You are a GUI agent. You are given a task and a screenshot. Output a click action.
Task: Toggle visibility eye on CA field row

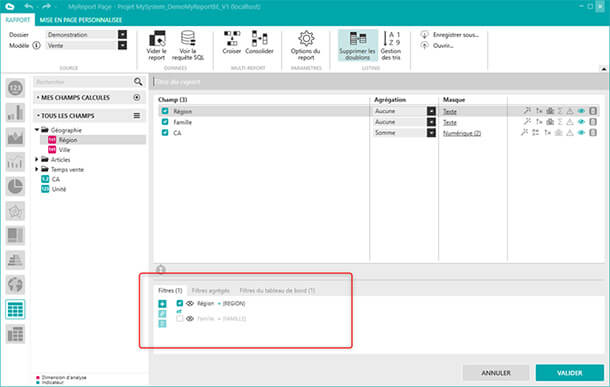coord(581,133)
